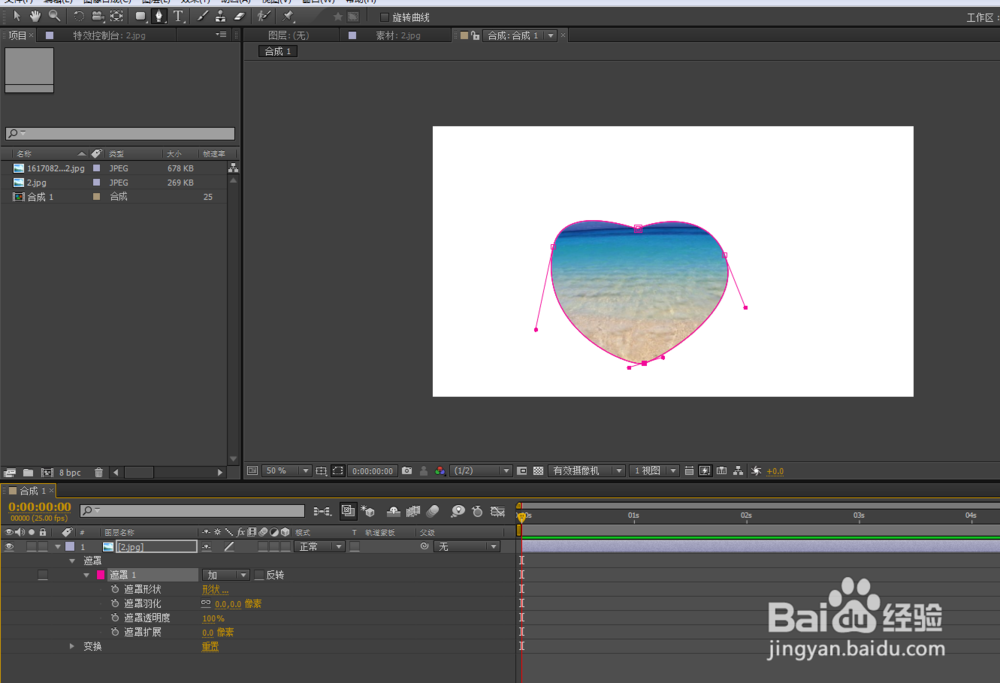Open the 50% magnification dropdown
Screen dimensions: 1000x683
pos(287,471)
